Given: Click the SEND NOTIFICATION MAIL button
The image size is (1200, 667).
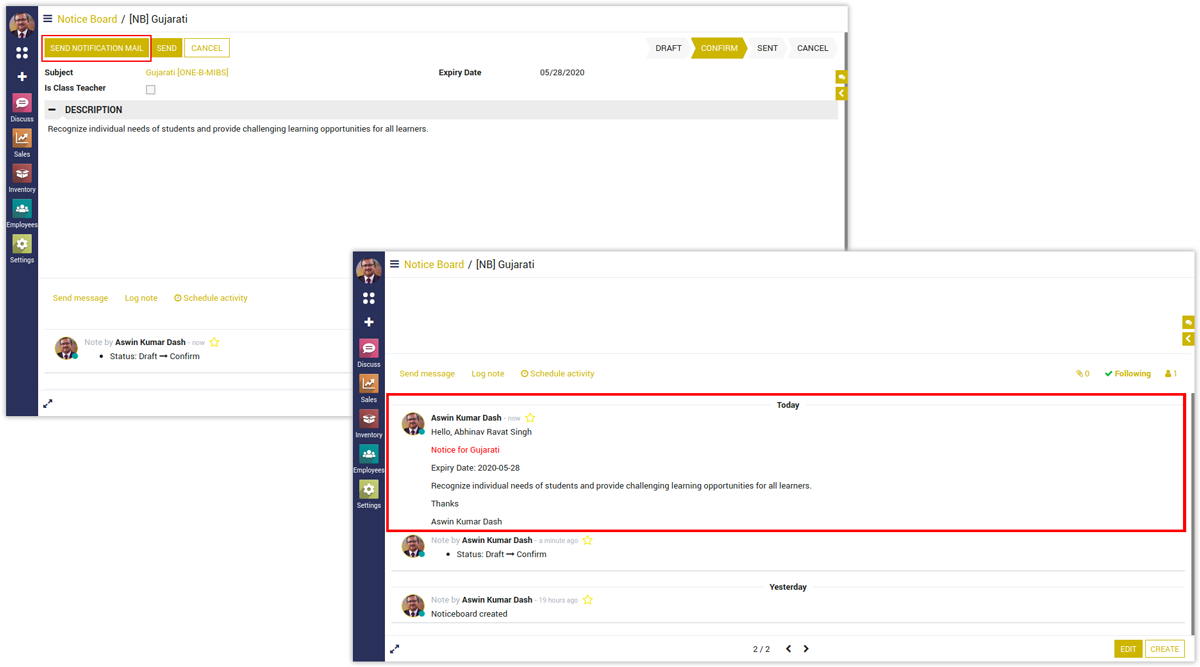Looking at the screenshot, I should point(97,48).
